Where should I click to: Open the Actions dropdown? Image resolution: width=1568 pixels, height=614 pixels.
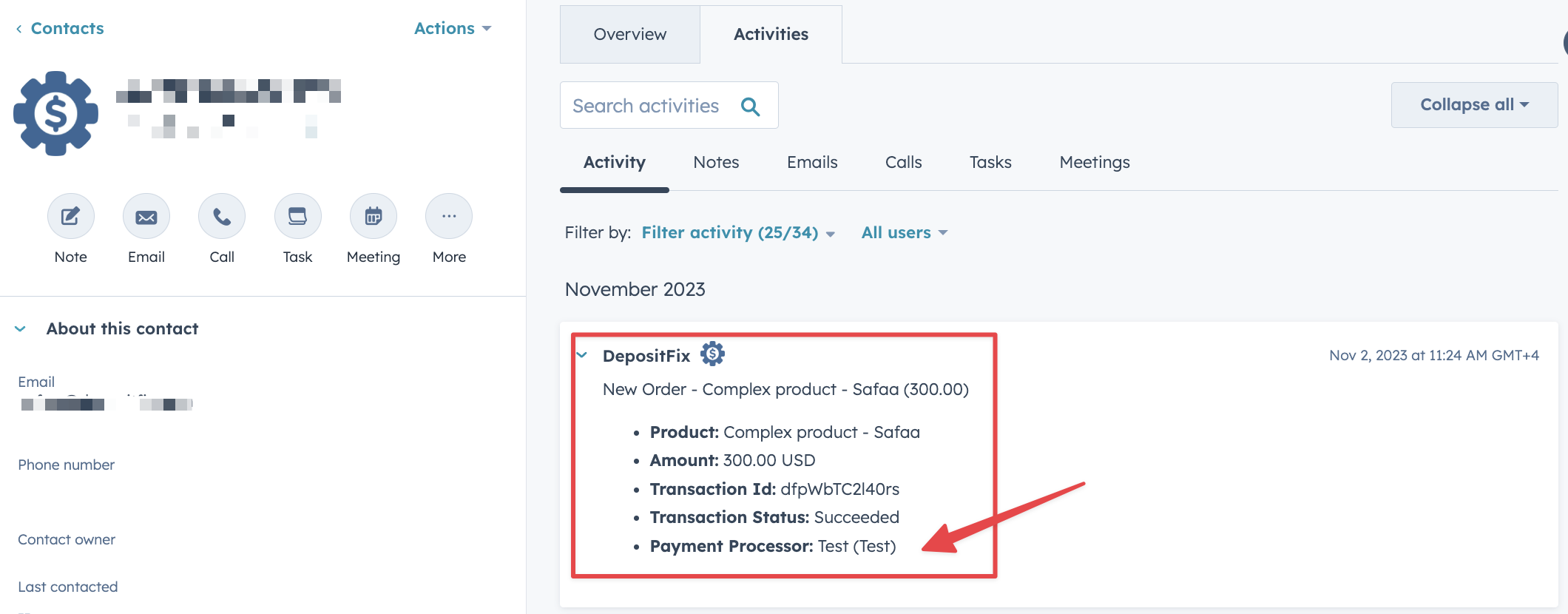(x=453, y=28)
